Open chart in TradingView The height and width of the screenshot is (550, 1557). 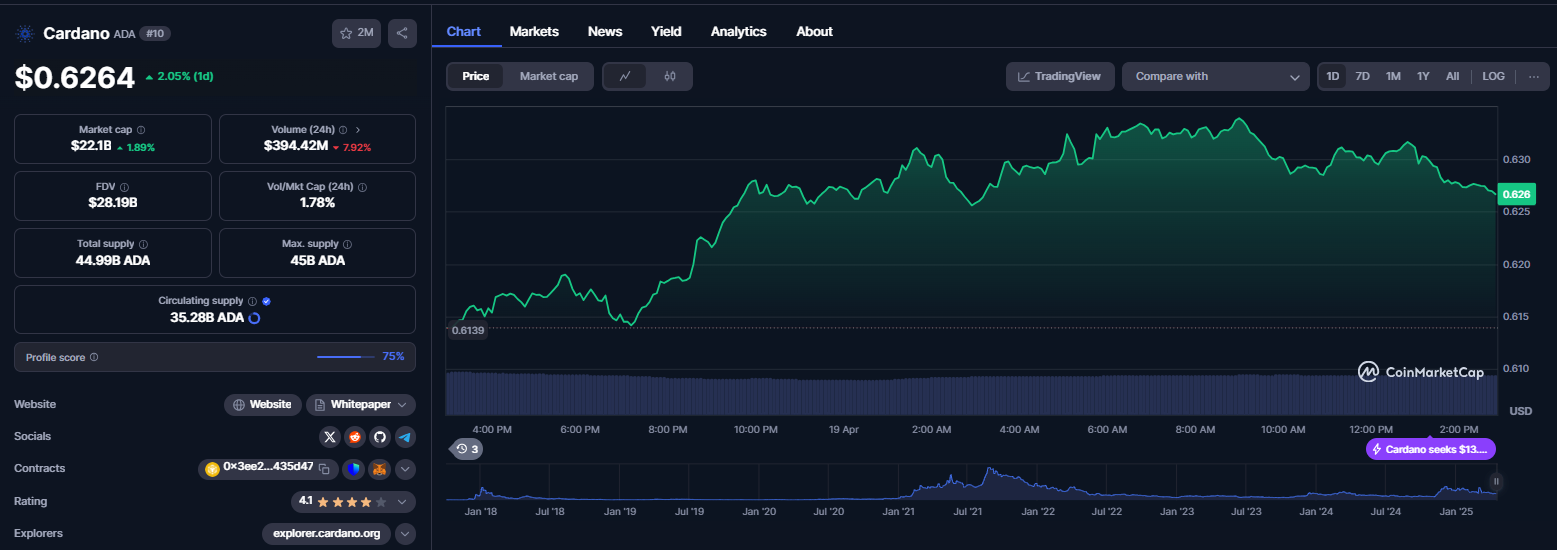[x=1060, y=76]
